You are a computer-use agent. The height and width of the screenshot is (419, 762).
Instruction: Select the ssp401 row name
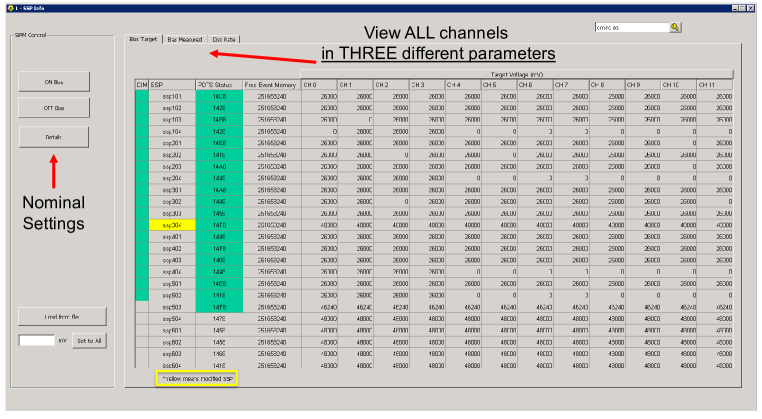coord(172,237)
